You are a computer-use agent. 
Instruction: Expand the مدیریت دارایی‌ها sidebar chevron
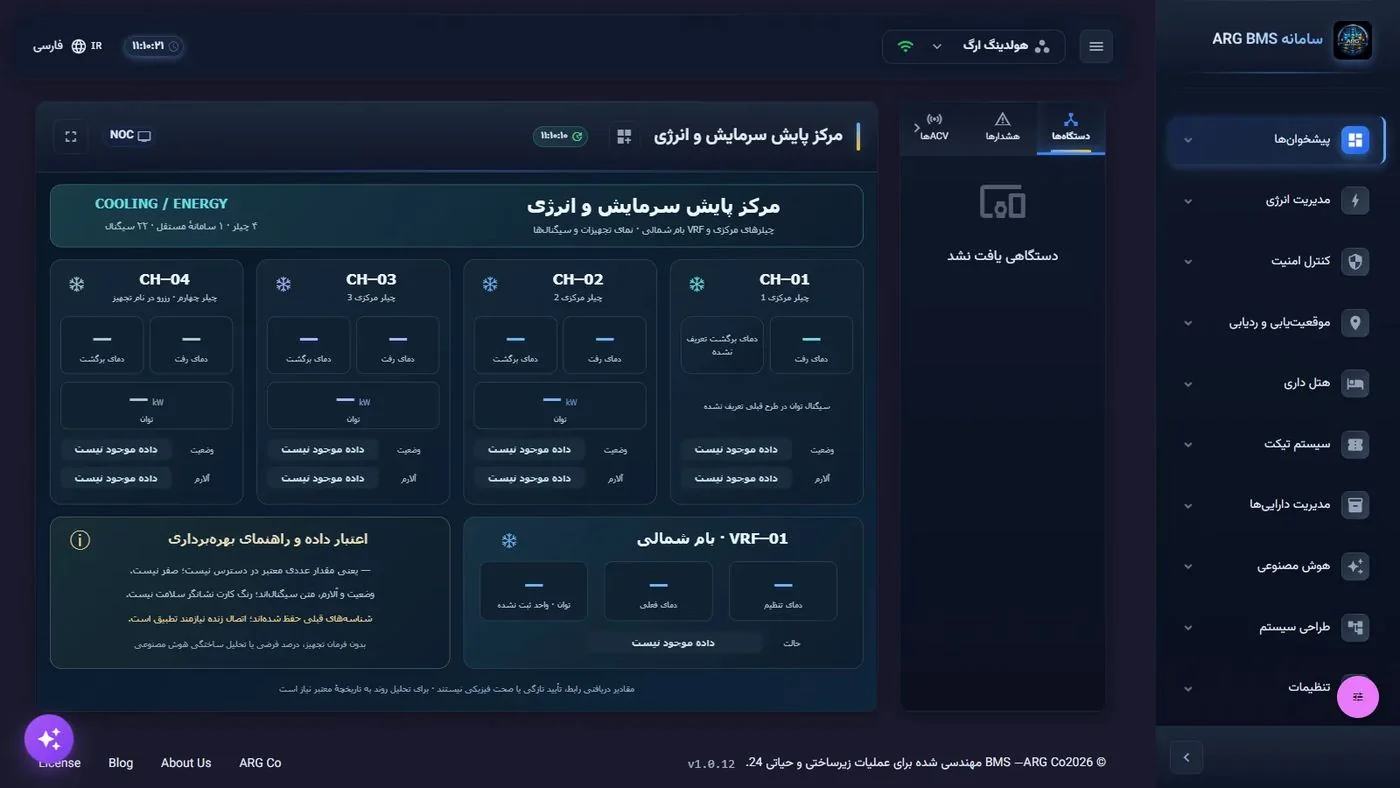(x=1188, y=505)
